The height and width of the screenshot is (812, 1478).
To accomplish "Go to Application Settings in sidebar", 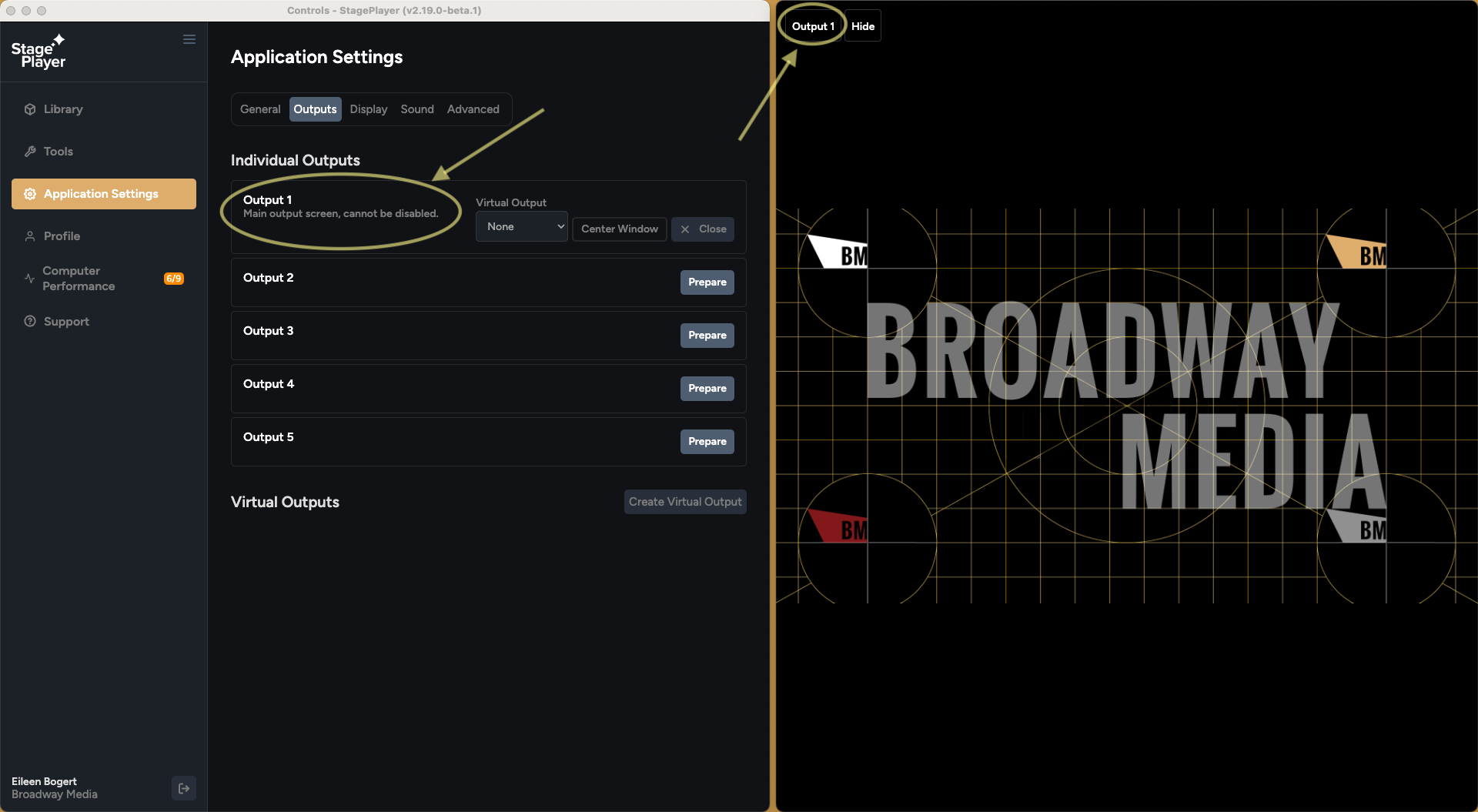I will (104, 194).
